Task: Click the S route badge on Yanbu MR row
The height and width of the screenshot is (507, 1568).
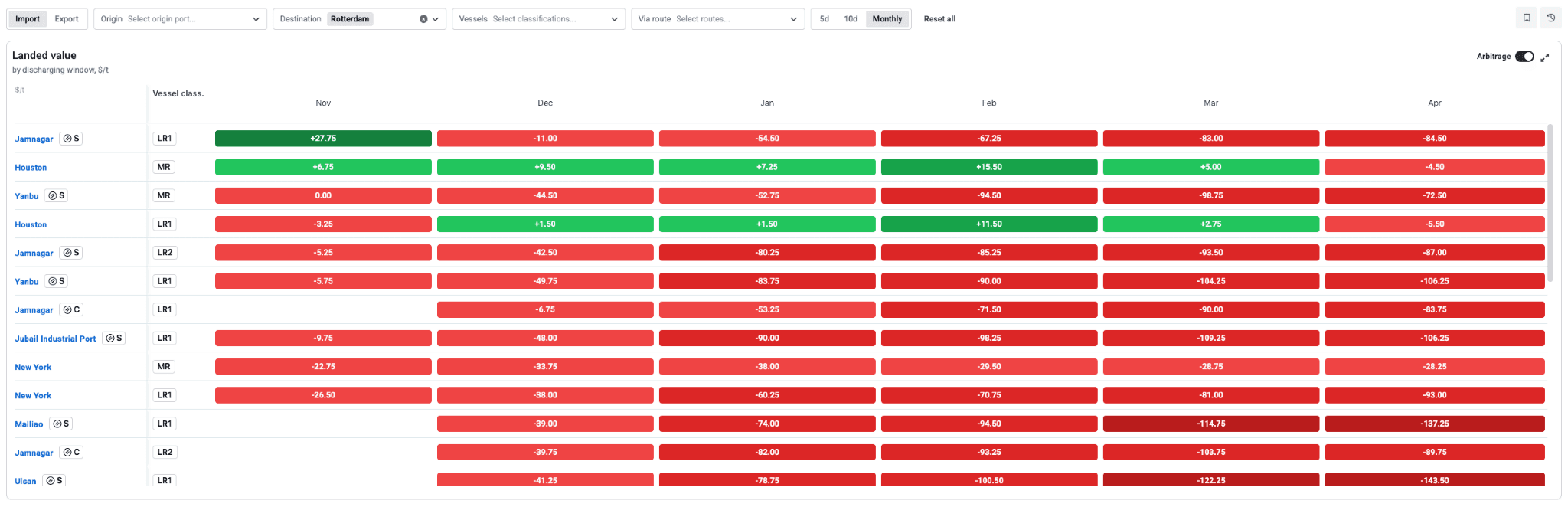Action: pyautogui.click(x=57, y=195)
